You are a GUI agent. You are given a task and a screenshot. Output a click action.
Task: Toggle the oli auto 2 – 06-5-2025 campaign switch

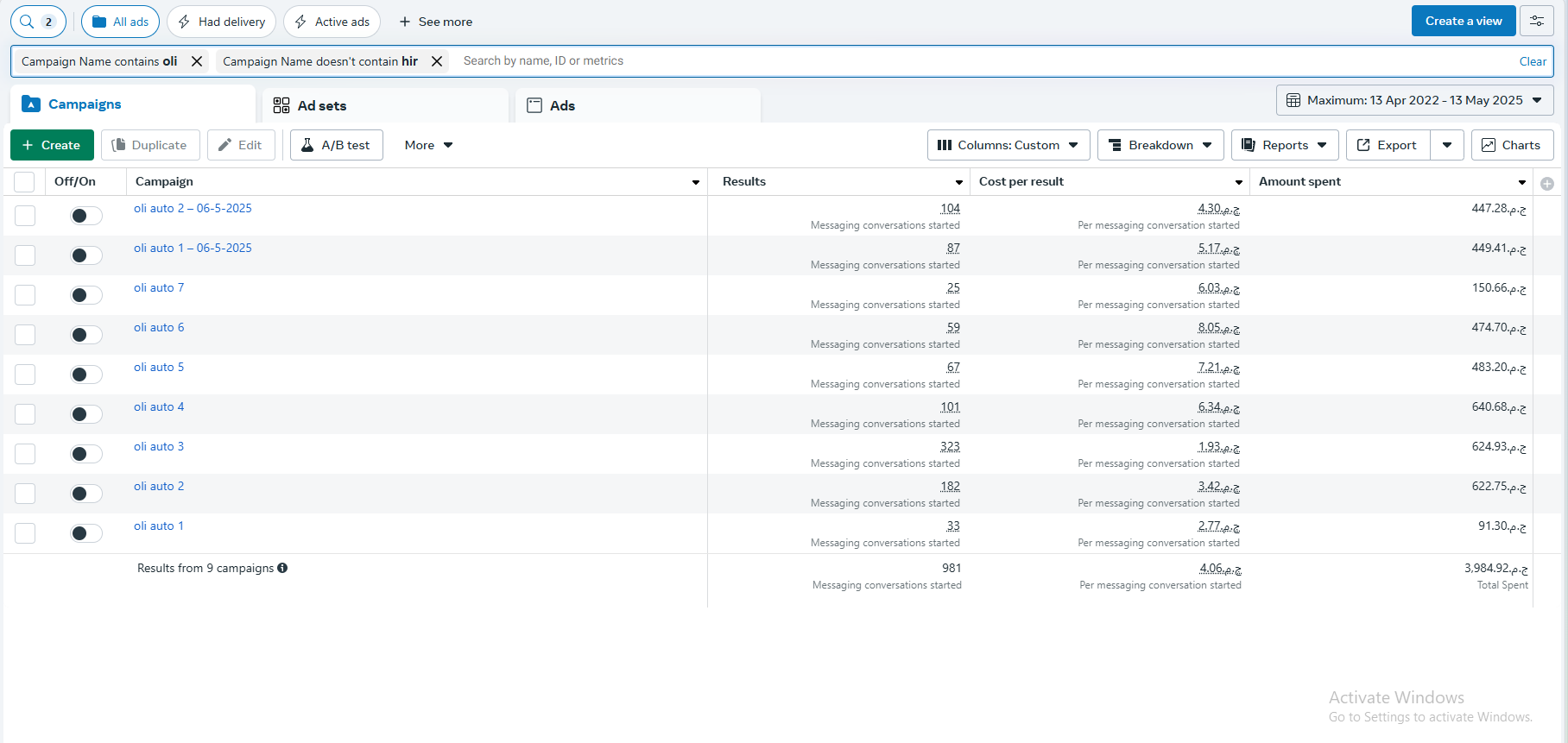click(86, 216)
